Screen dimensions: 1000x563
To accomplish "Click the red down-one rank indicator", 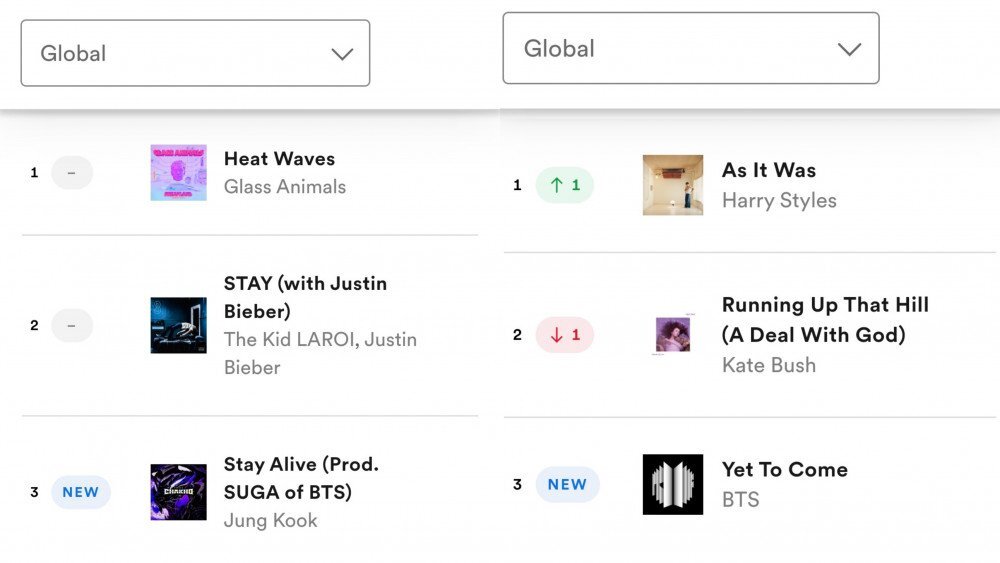I will point(564,334).
